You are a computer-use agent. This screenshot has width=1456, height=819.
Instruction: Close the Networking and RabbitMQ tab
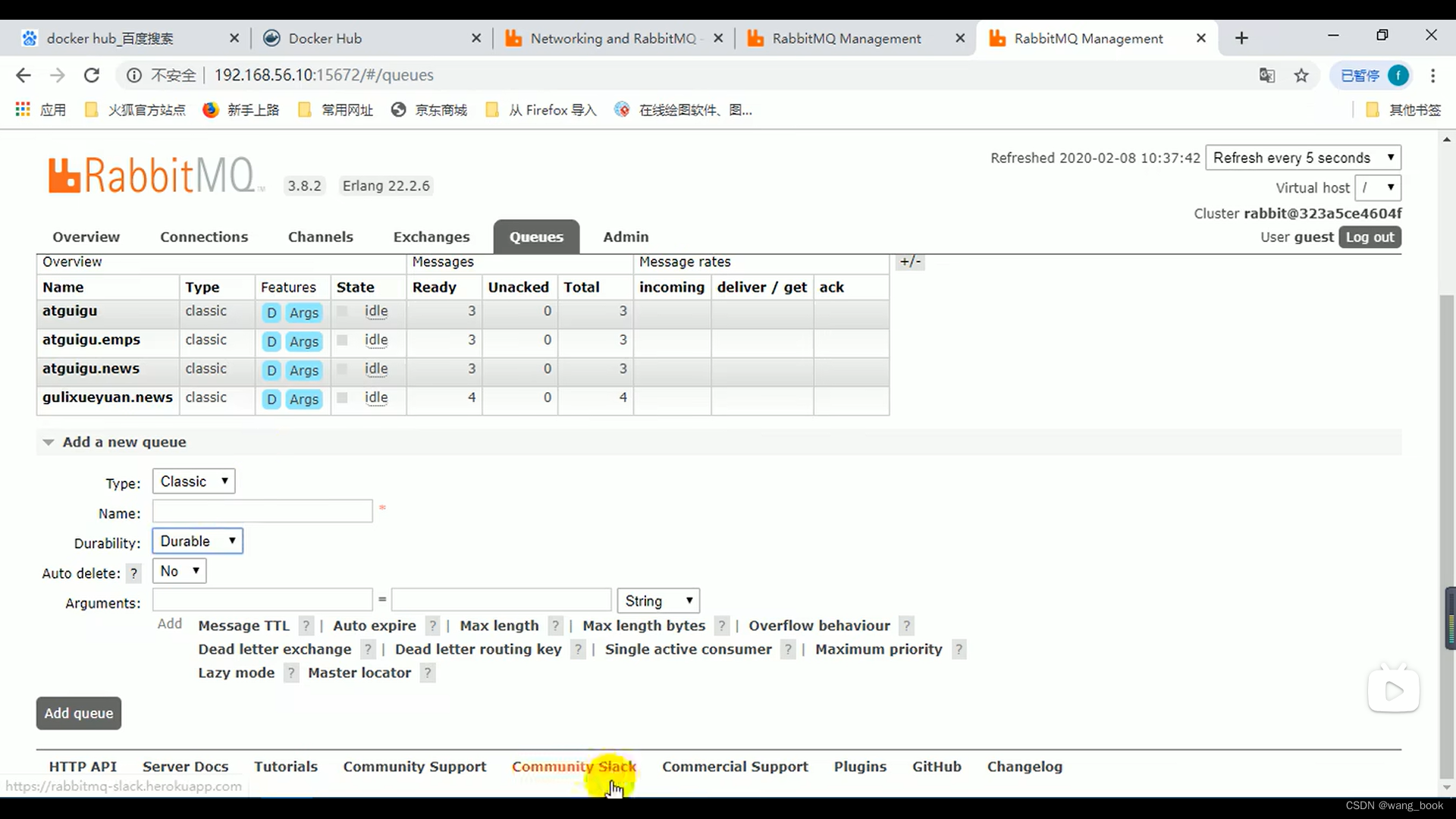click(718, 38)
